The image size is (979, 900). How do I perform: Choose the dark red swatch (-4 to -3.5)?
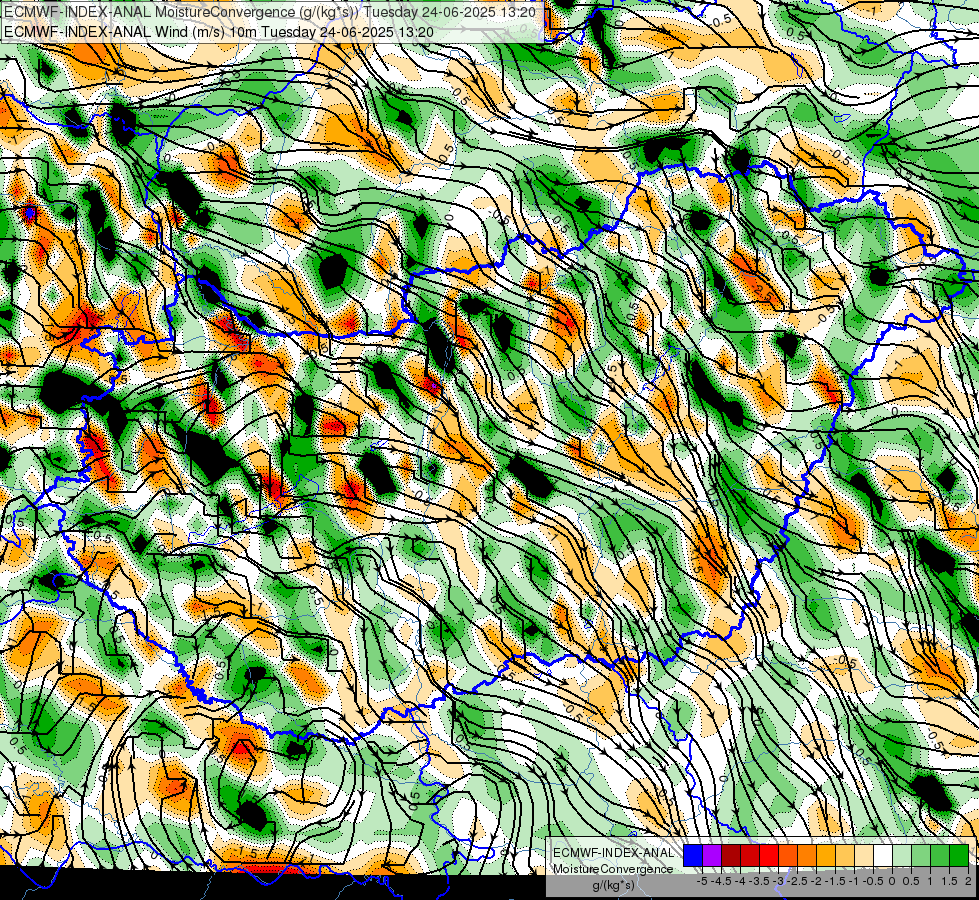click(x=750, y=855)
